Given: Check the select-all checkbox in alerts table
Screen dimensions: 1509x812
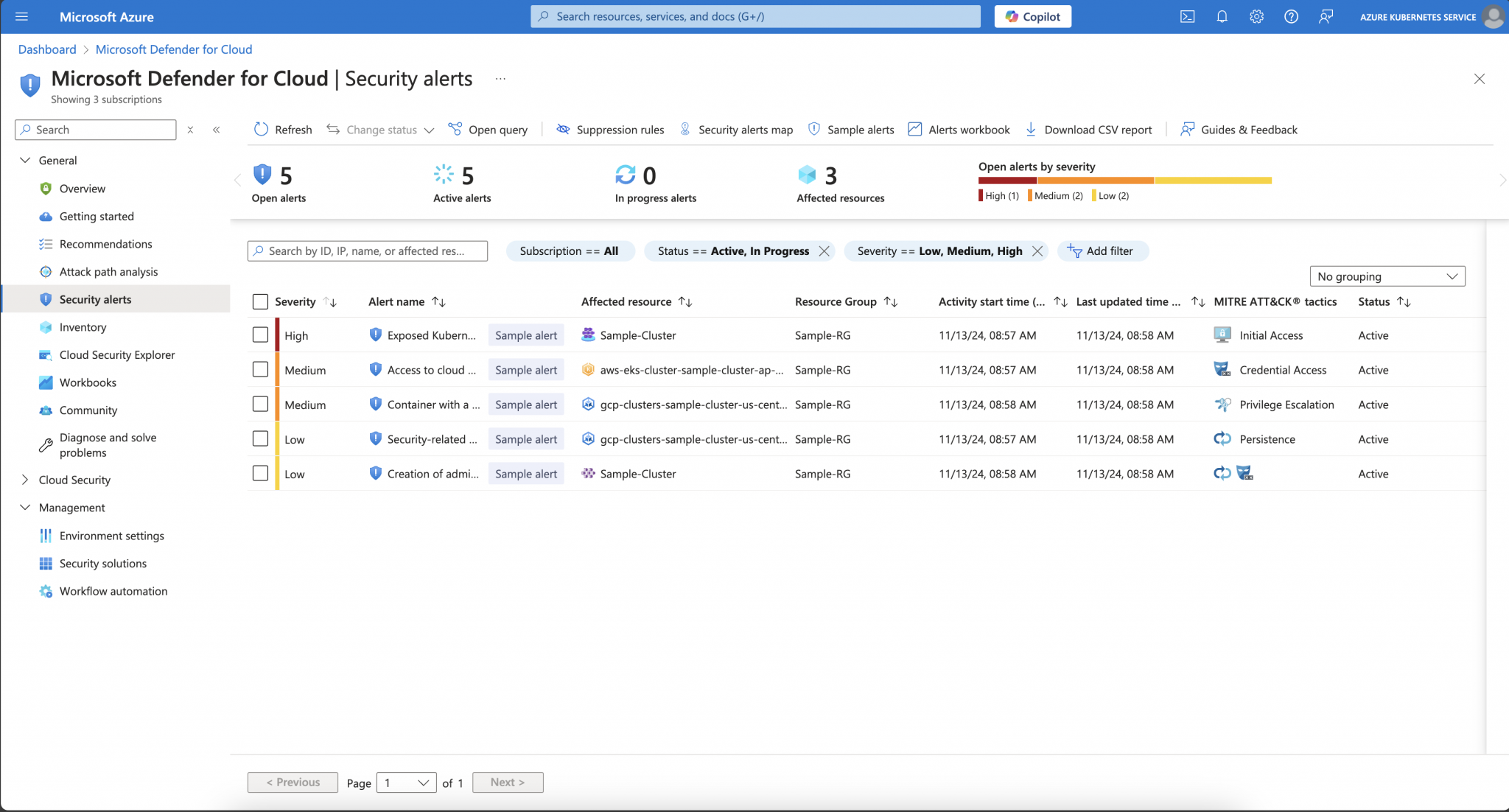Looking at the screenshot, I should [x=260, y=301].
